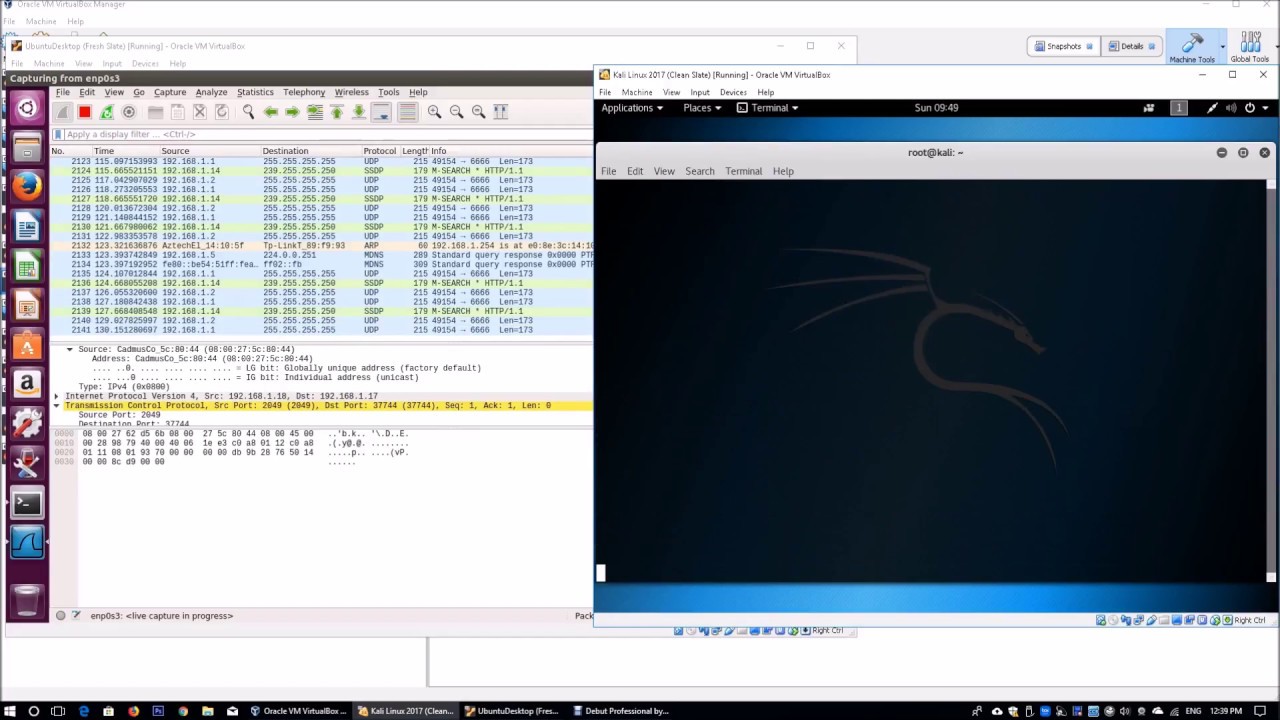Screen dimensions: 1280x720
Task: Click Machine Tools button in VirtualBox Manager
Action: tap(1192, 47)
